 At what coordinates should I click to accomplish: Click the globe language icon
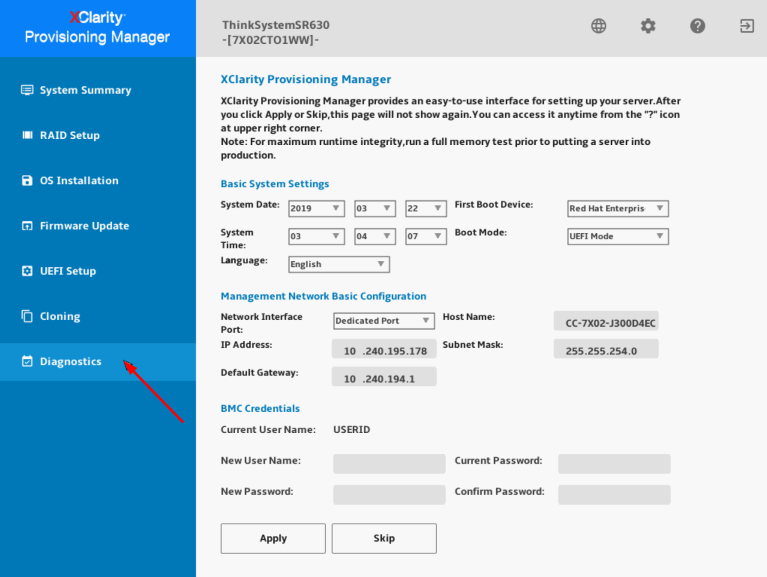598,26
